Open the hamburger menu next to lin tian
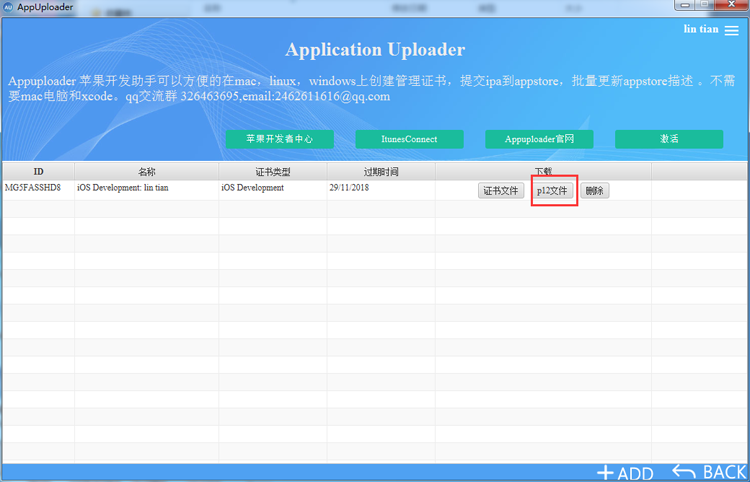Viewport: 750px width, 482px height. (731, 30)
